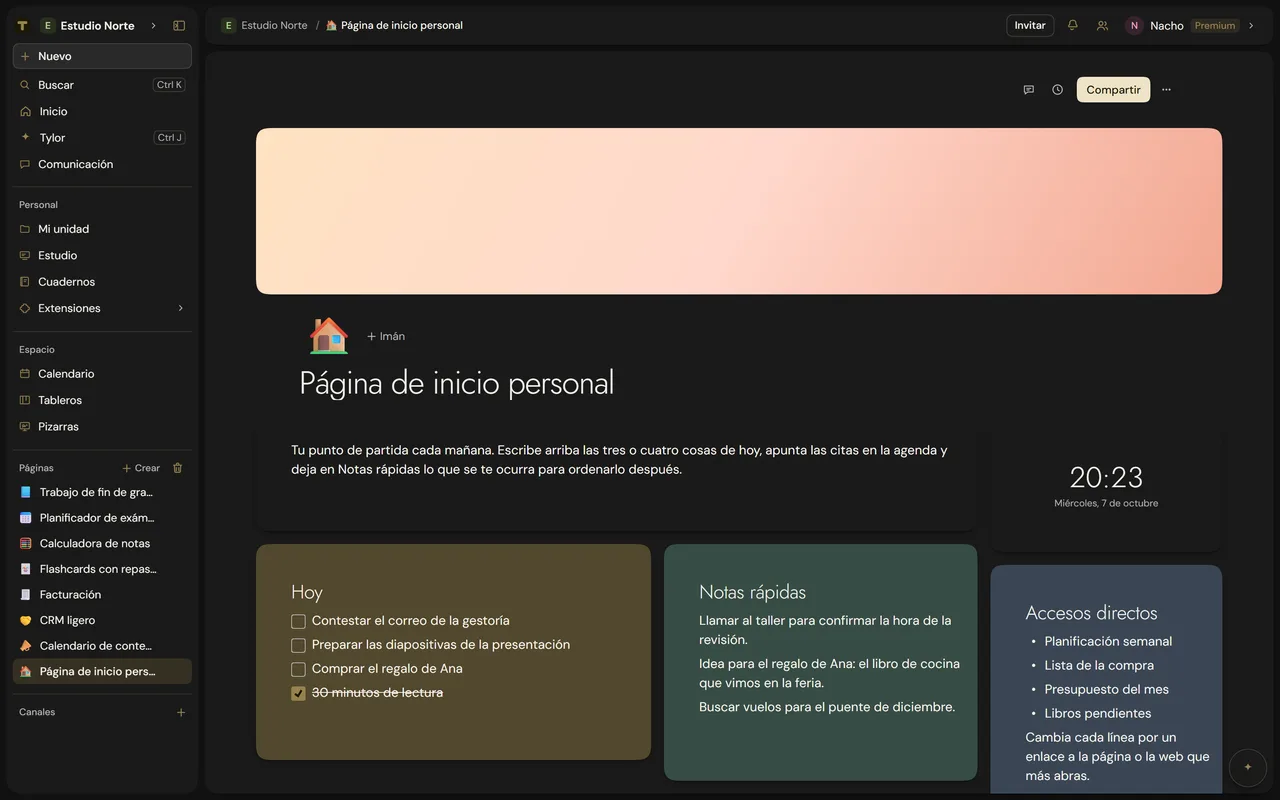This screenshot has height=800, width=1280.
Task: Expand the account chevron beside Premium
Action: tap(1251, 26)
